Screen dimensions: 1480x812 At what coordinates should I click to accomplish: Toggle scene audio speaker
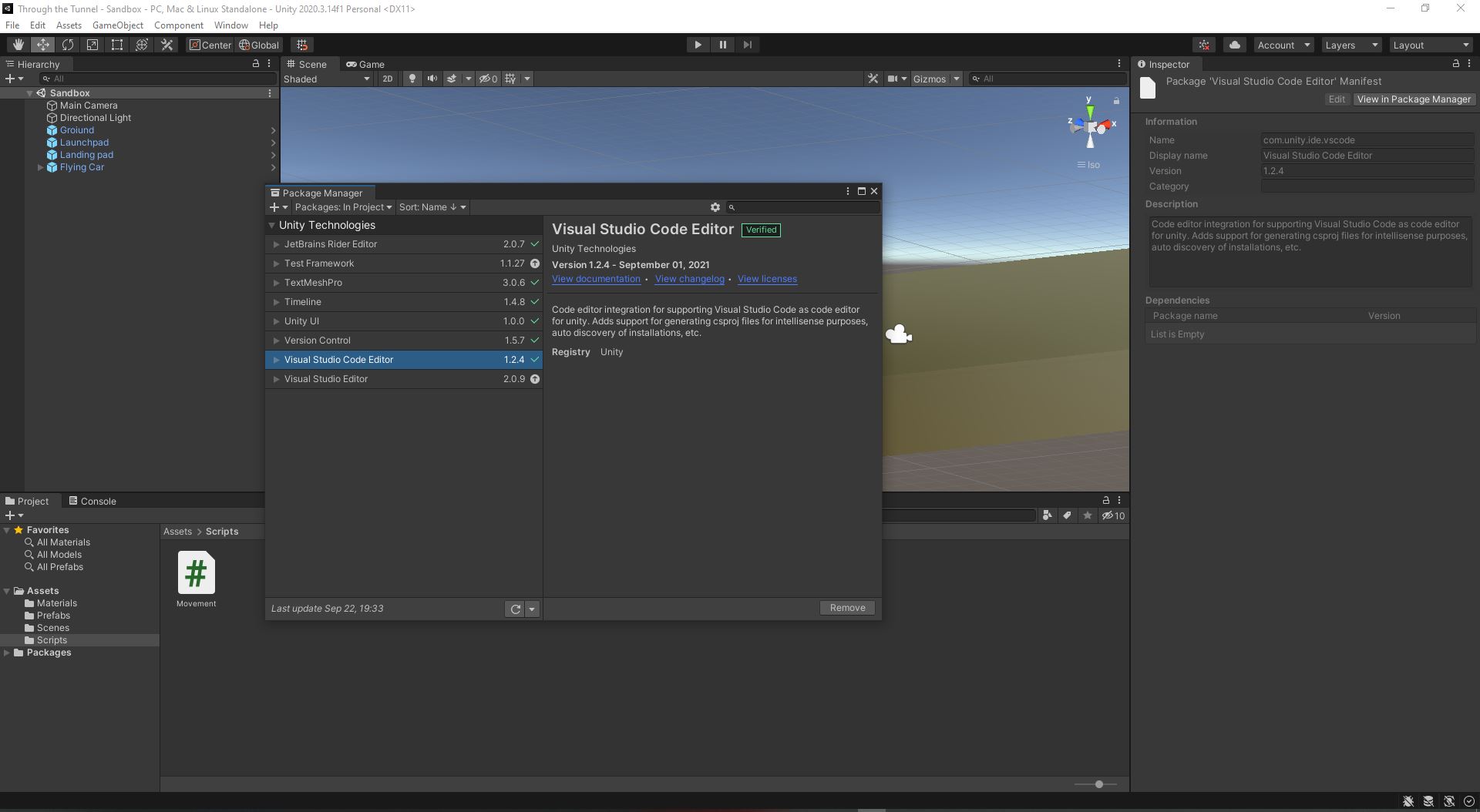click(x=432, y=79)
